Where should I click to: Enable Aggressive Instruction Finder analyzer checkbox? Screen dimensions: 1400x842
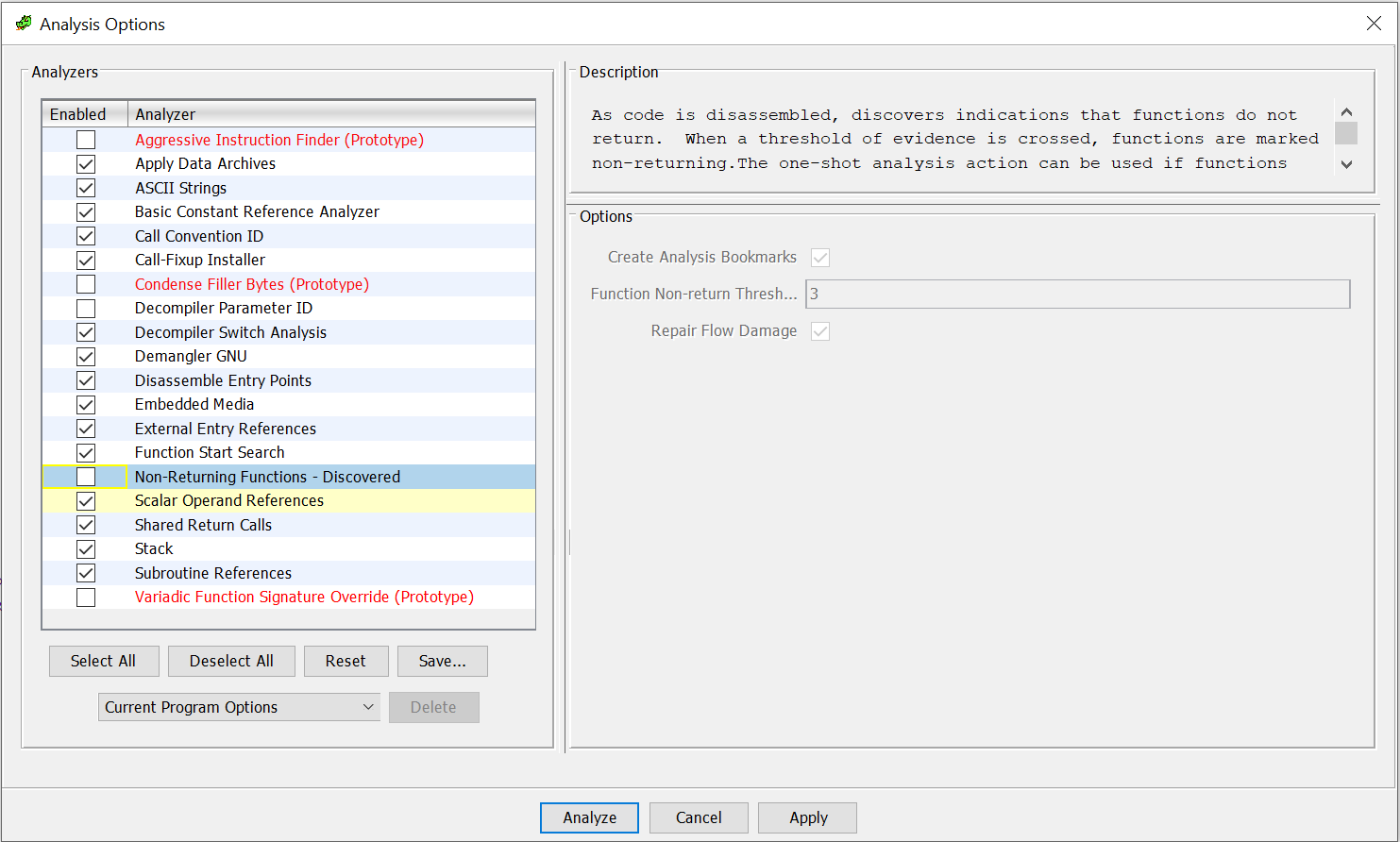tap(86, 140)
